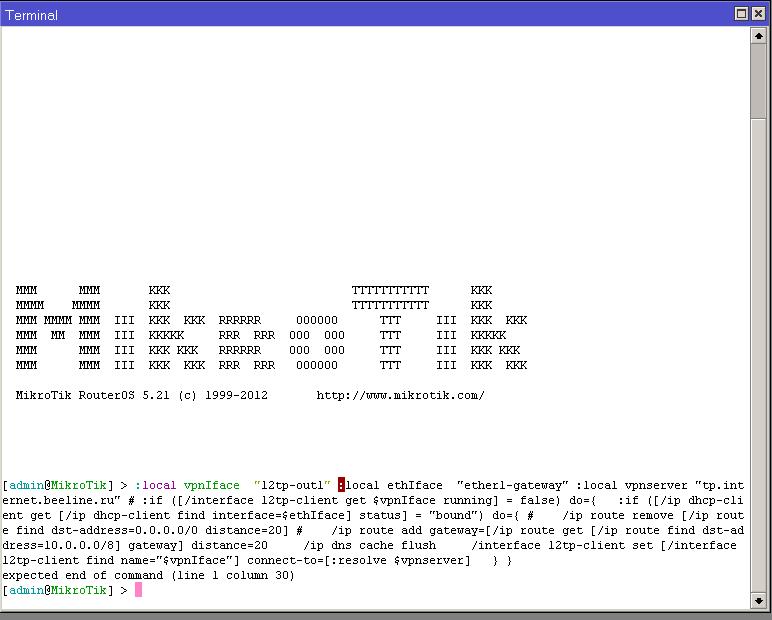Click the Terminal window maximize button

[x=741, y=13]
